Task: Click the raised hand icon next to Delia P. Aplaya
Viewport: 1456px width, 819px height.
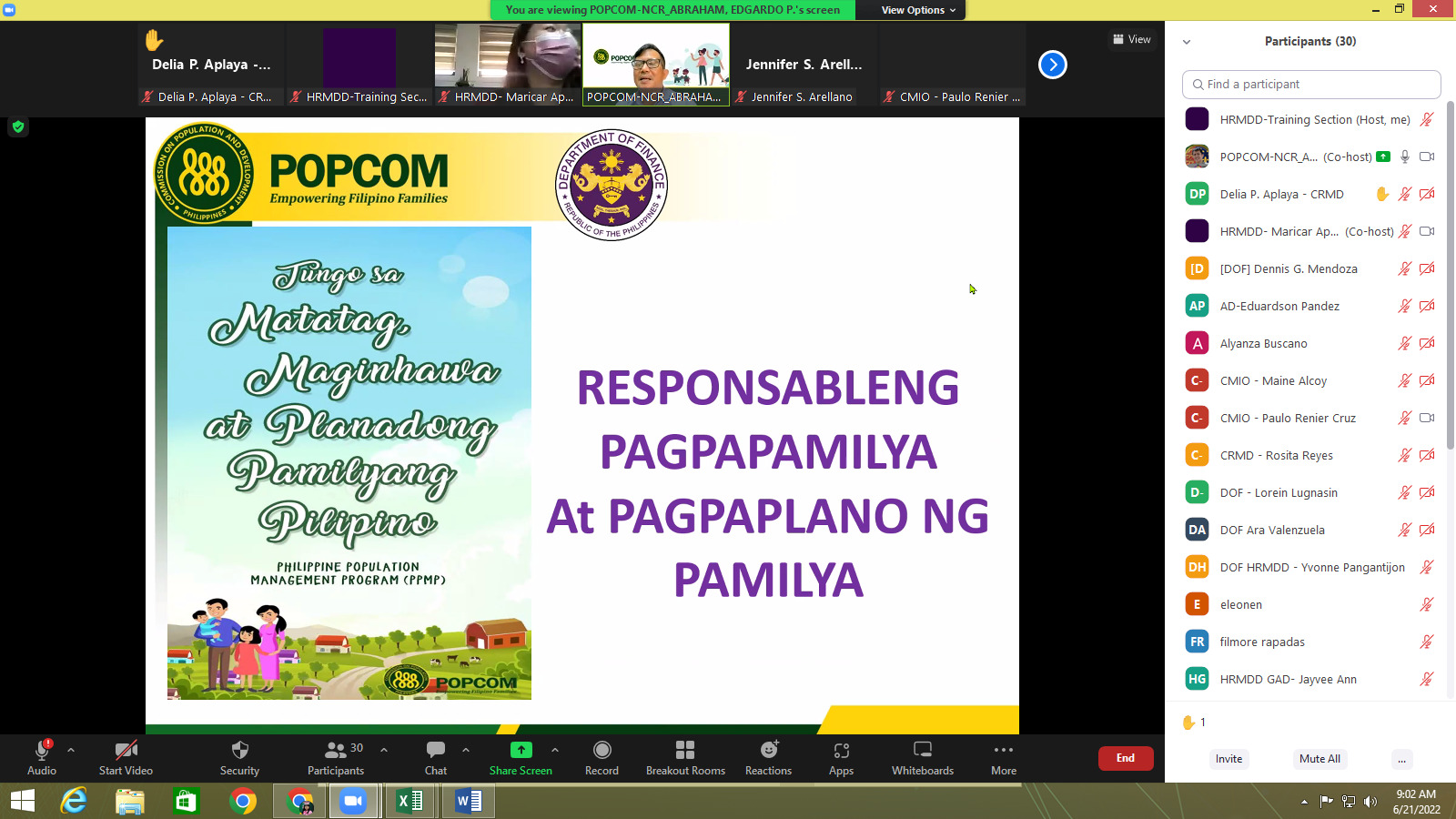Action: 1382,194
